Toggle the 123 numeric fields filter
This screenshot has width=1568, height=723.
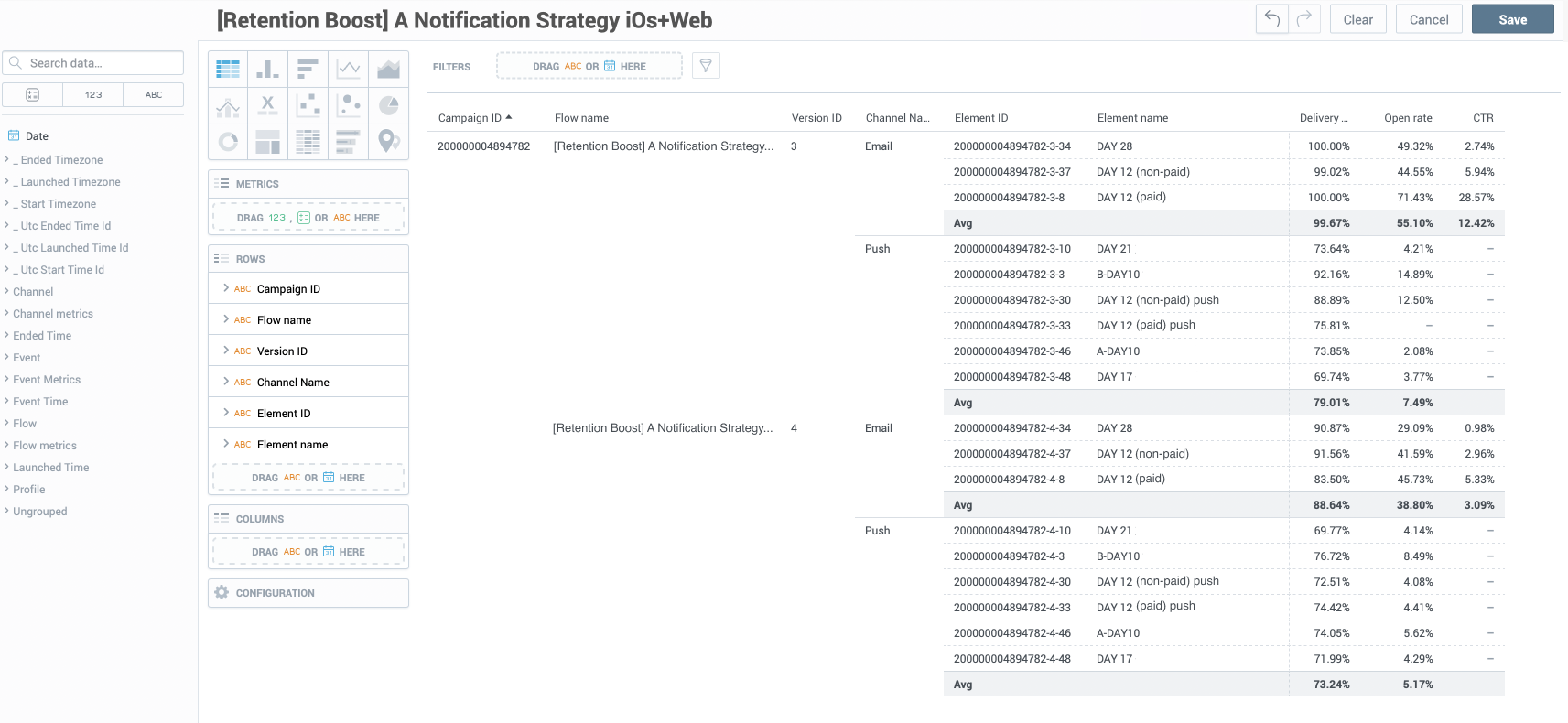[x=93, y=95]
